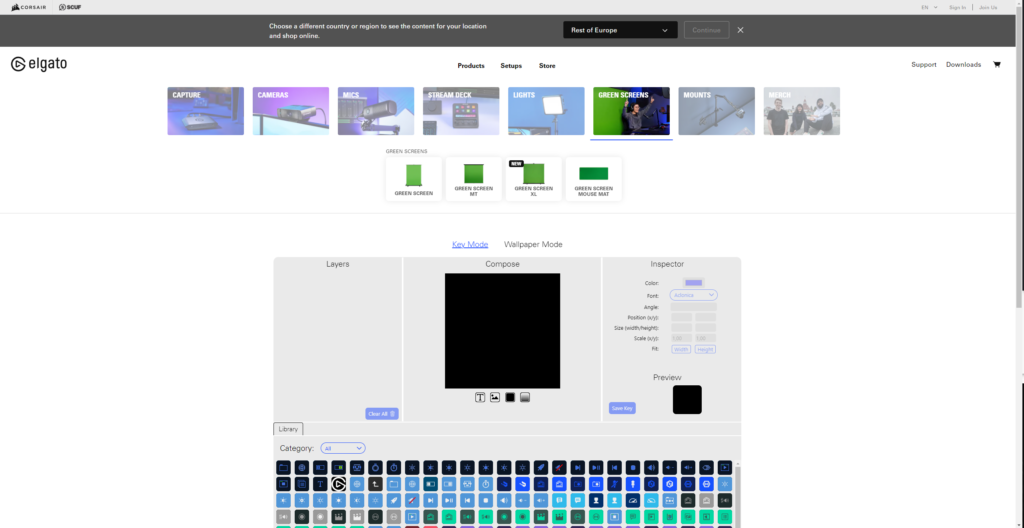The image size is (1024, 528).
Task: Click the Sign In link
Action: [x=957, y=7]
